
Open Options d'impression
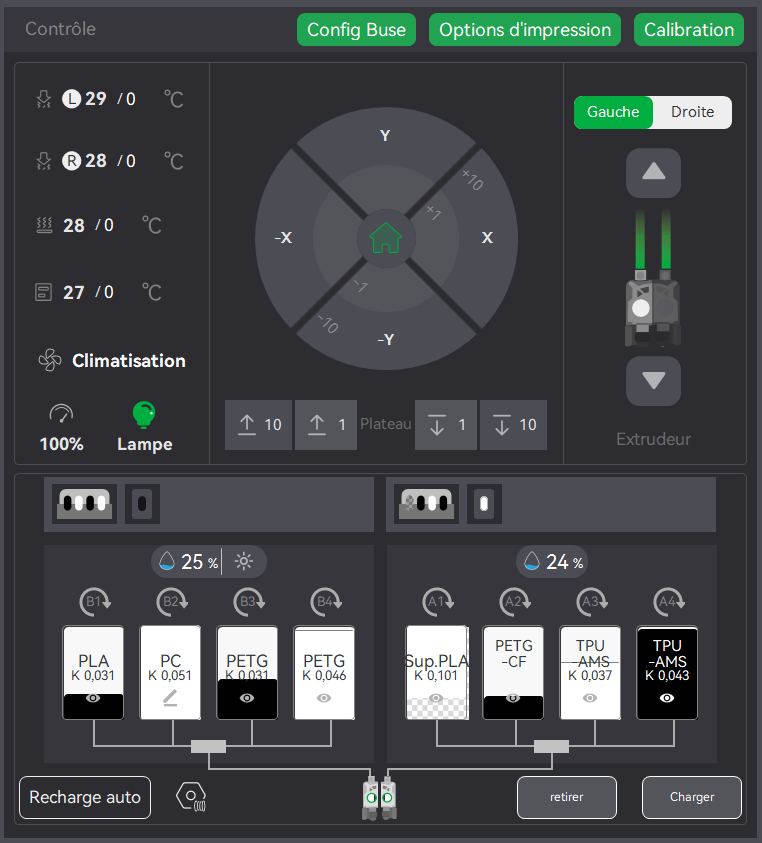tap(525, 30)
